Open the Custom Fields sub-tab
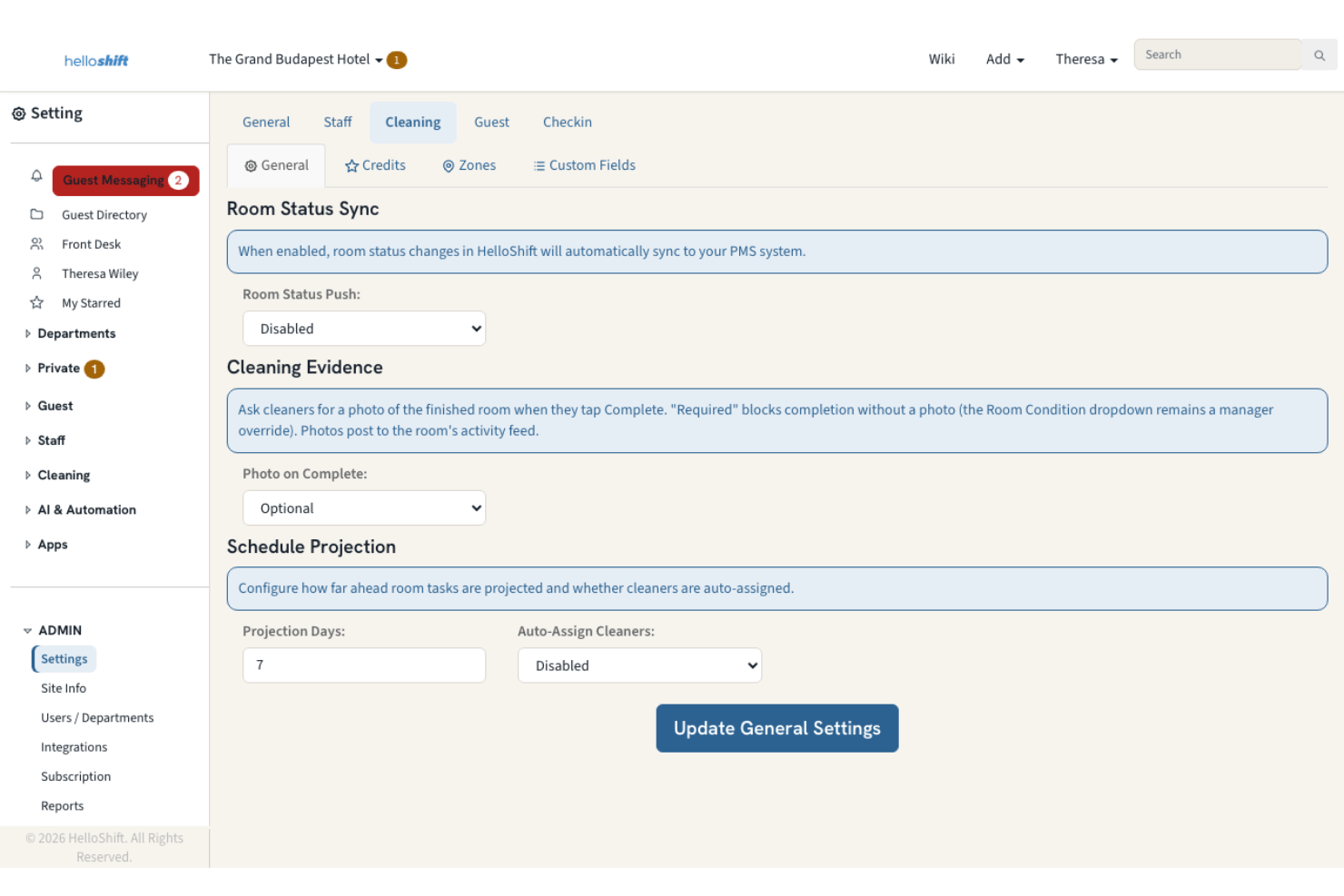This screenshot has height=896, width=1344. point(585,165)
